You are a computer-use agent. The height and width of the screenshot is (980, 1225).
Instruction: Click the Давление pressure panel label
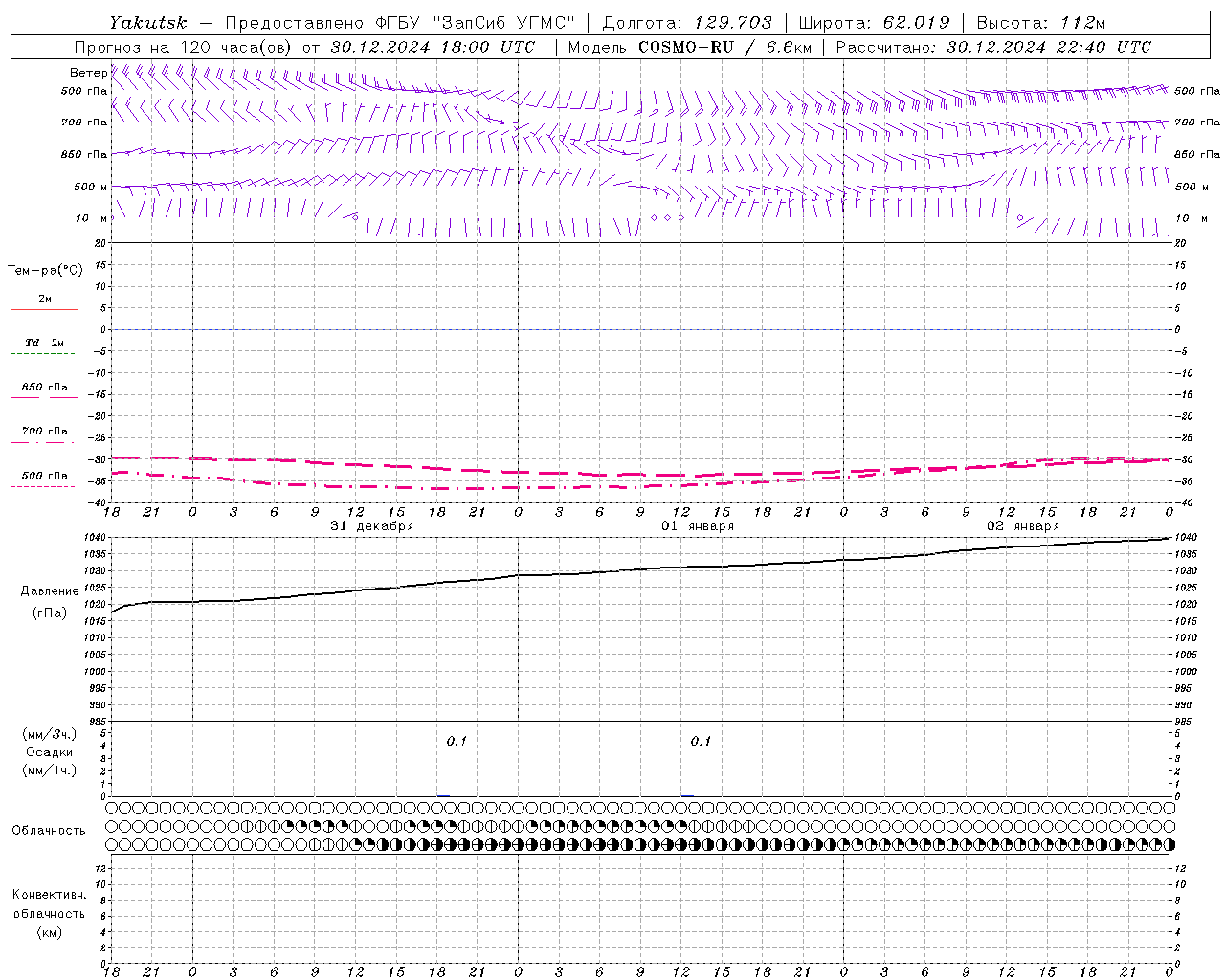(x=49, y=591)
